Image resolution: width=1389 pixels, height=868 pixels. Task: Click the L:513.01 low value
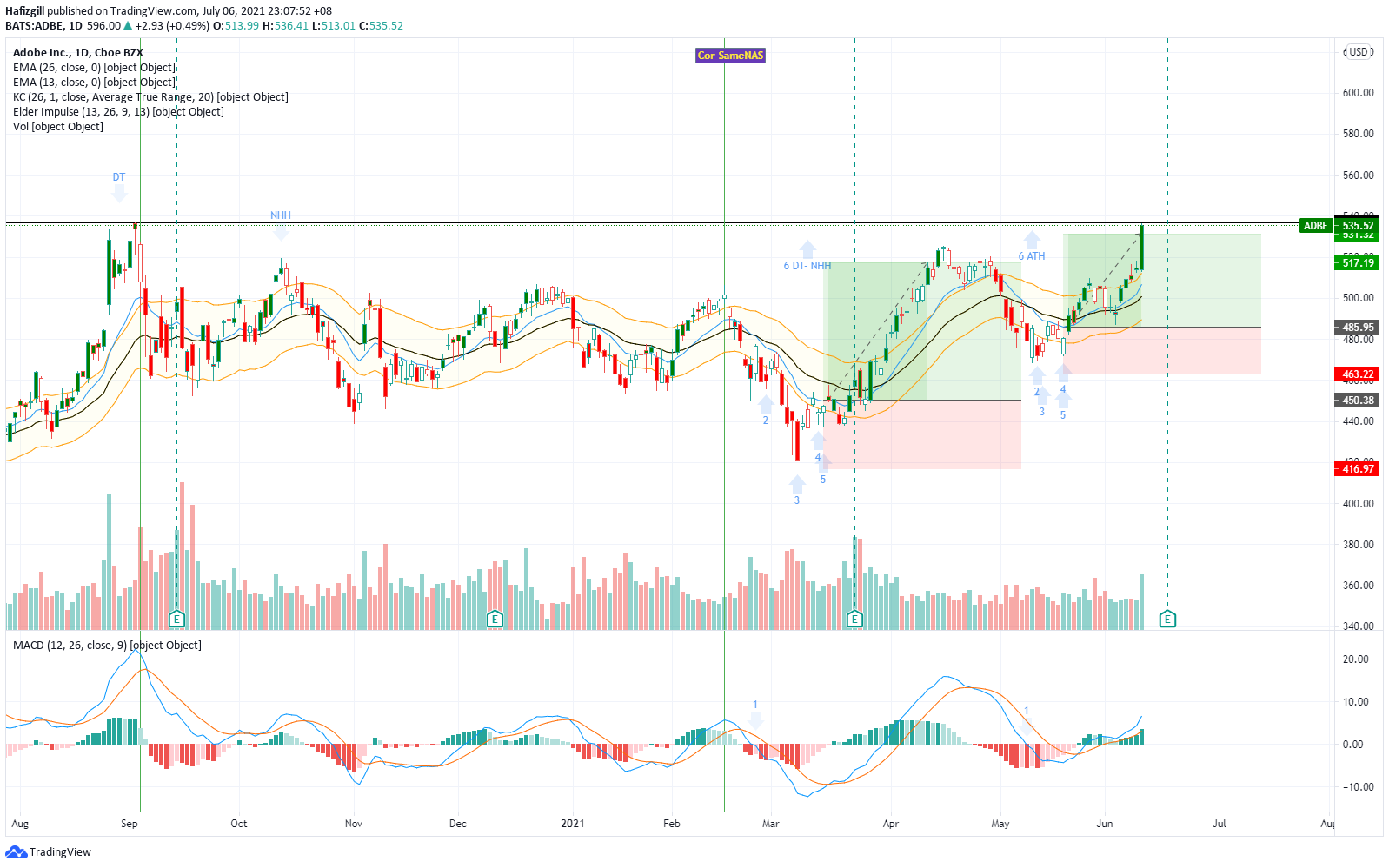coord(334,26)
